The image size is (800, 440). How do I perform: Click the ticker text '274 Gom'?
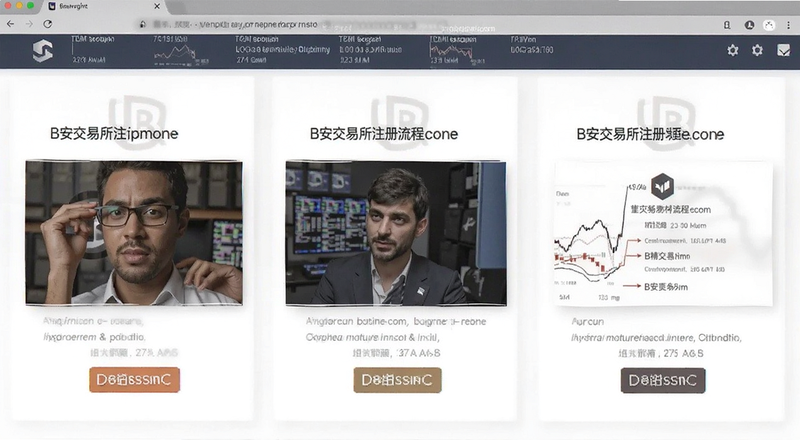[x=251, y=60]
